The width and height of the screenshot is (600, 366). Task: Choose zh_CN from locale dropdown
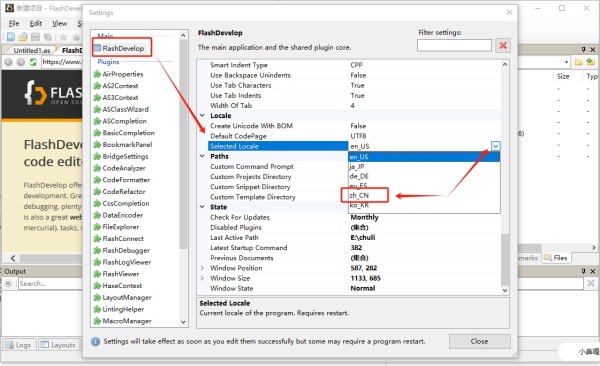tap(359, 195)
